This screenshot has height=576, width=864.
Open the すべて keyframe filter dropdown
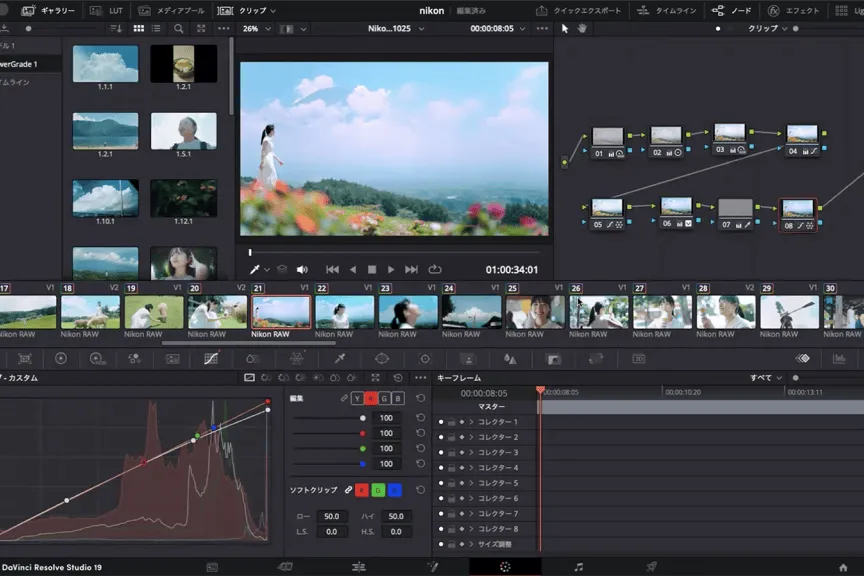click(x=765, y=378)
